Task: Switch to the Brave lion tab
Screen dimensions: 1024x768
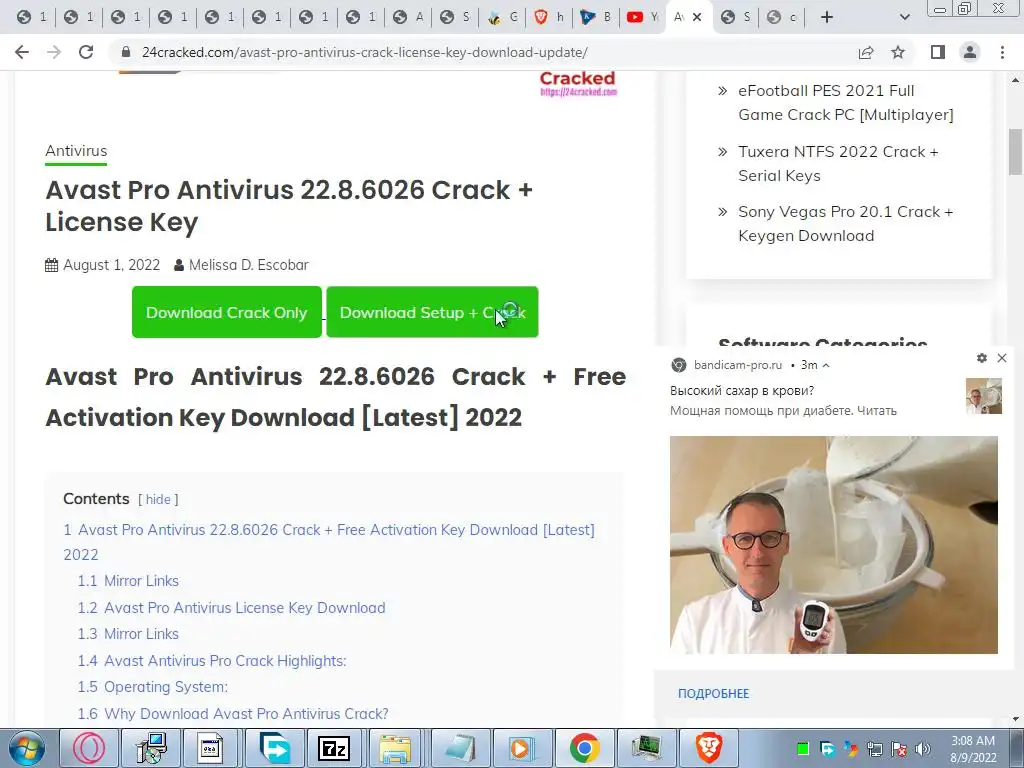Action: 549,17
